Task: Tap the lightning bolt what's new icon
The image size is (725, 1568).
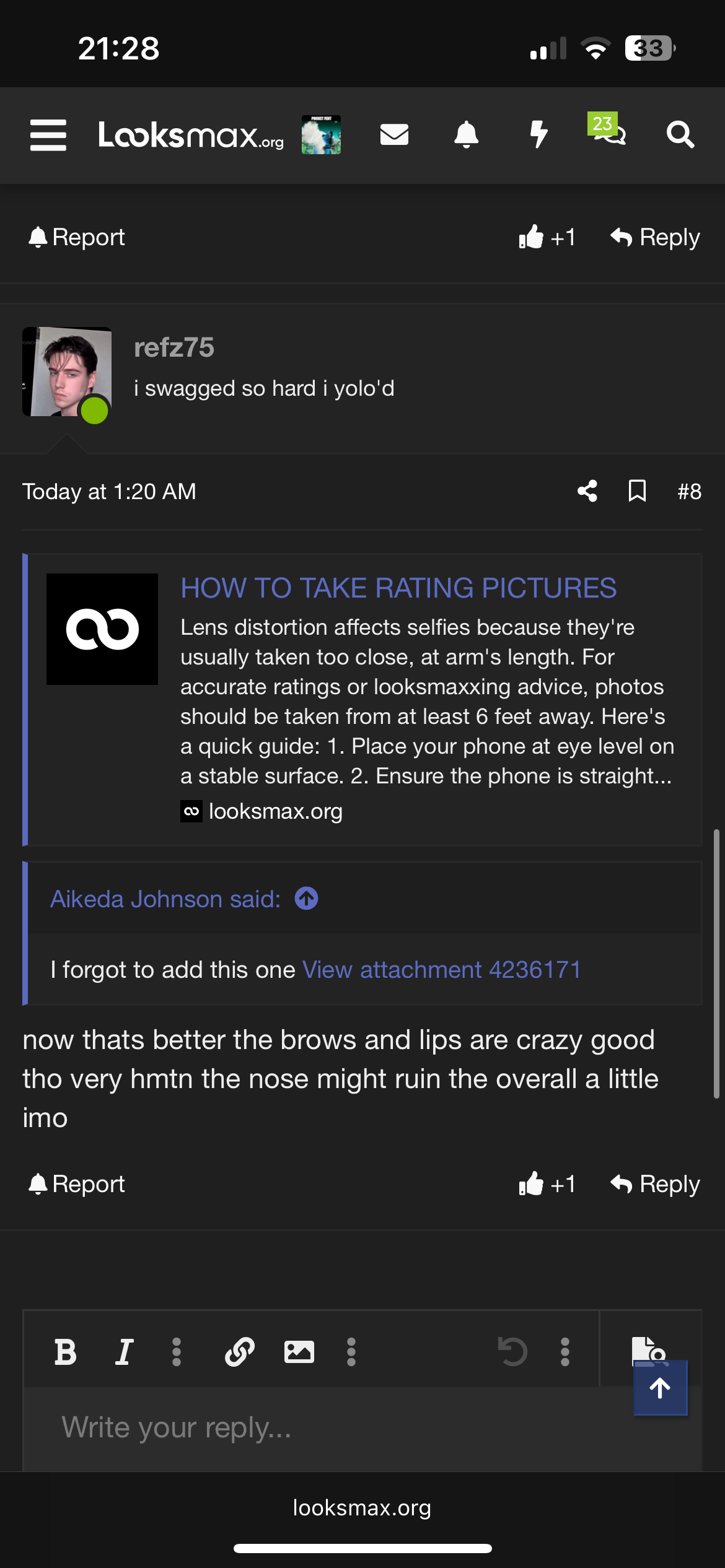Action: click(x=539, y=134)
